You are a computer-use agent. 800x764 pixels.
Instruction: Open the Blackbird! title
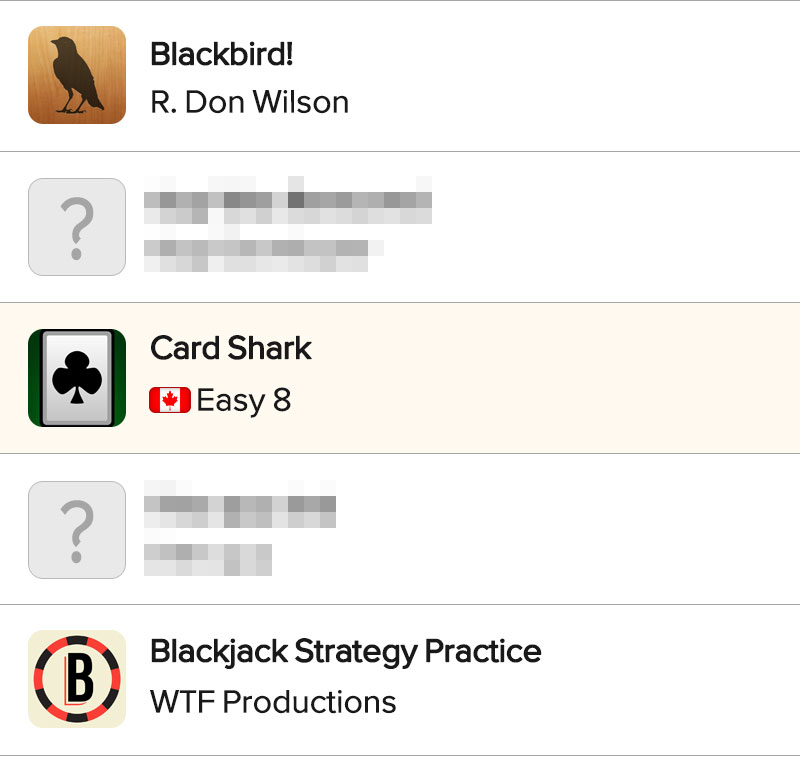222,54
